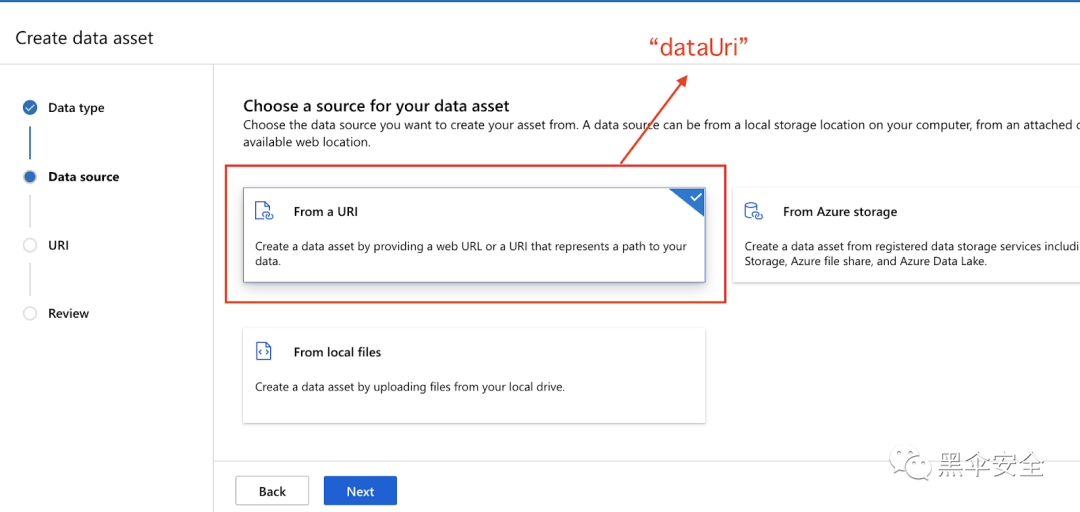Click text about uploading files from local drive

pyautogui.click(x=410, y=387)
